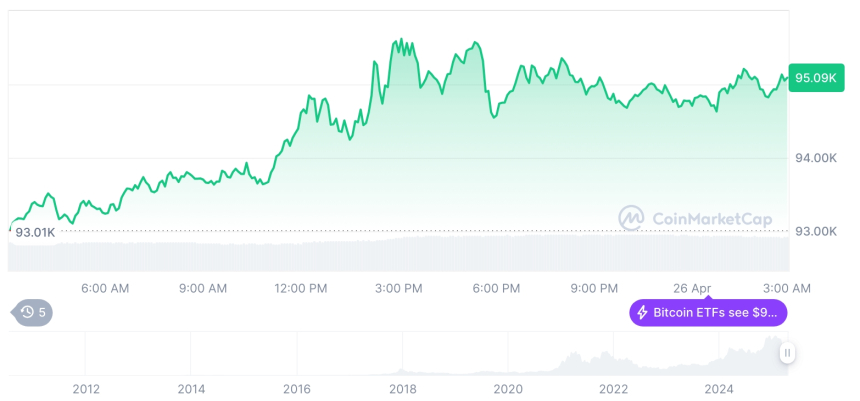Click 2016 on the overview timeline
Viewport: 860px width, 401px height.
[297, 389]
